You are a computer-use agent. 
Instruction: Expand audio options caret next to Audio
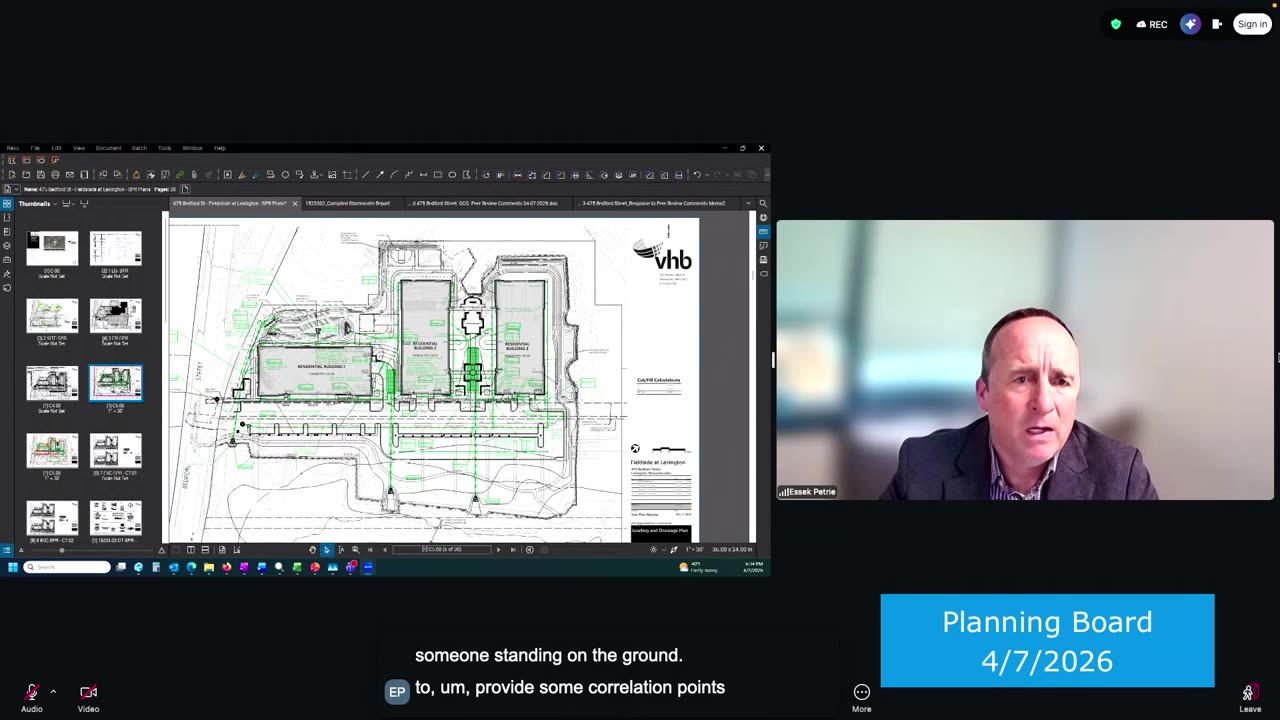(53, 691)
